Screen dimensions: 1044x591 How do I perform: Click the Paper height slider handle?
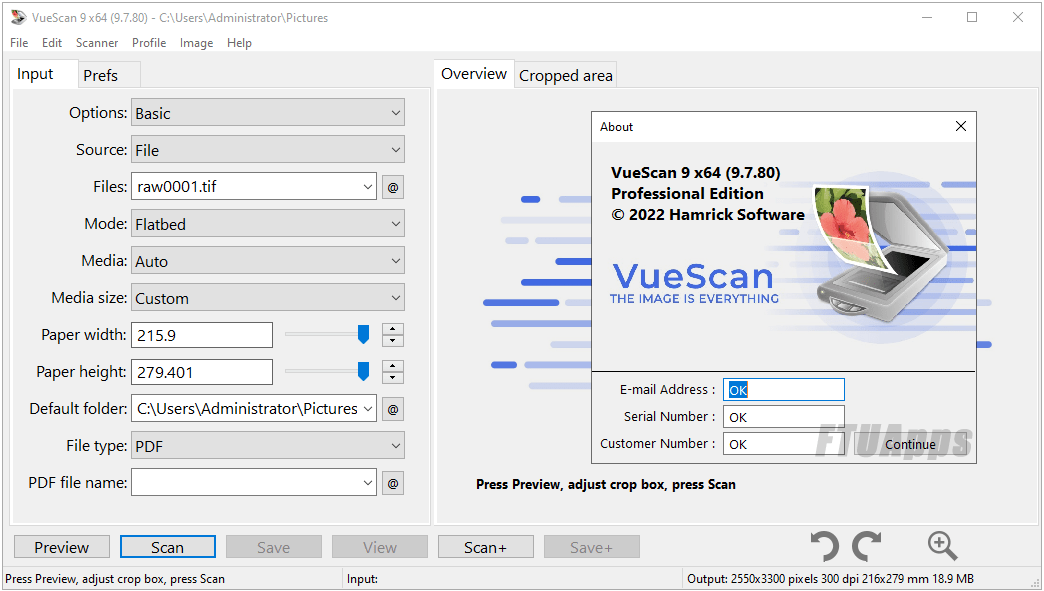click(x=363, y=371)
